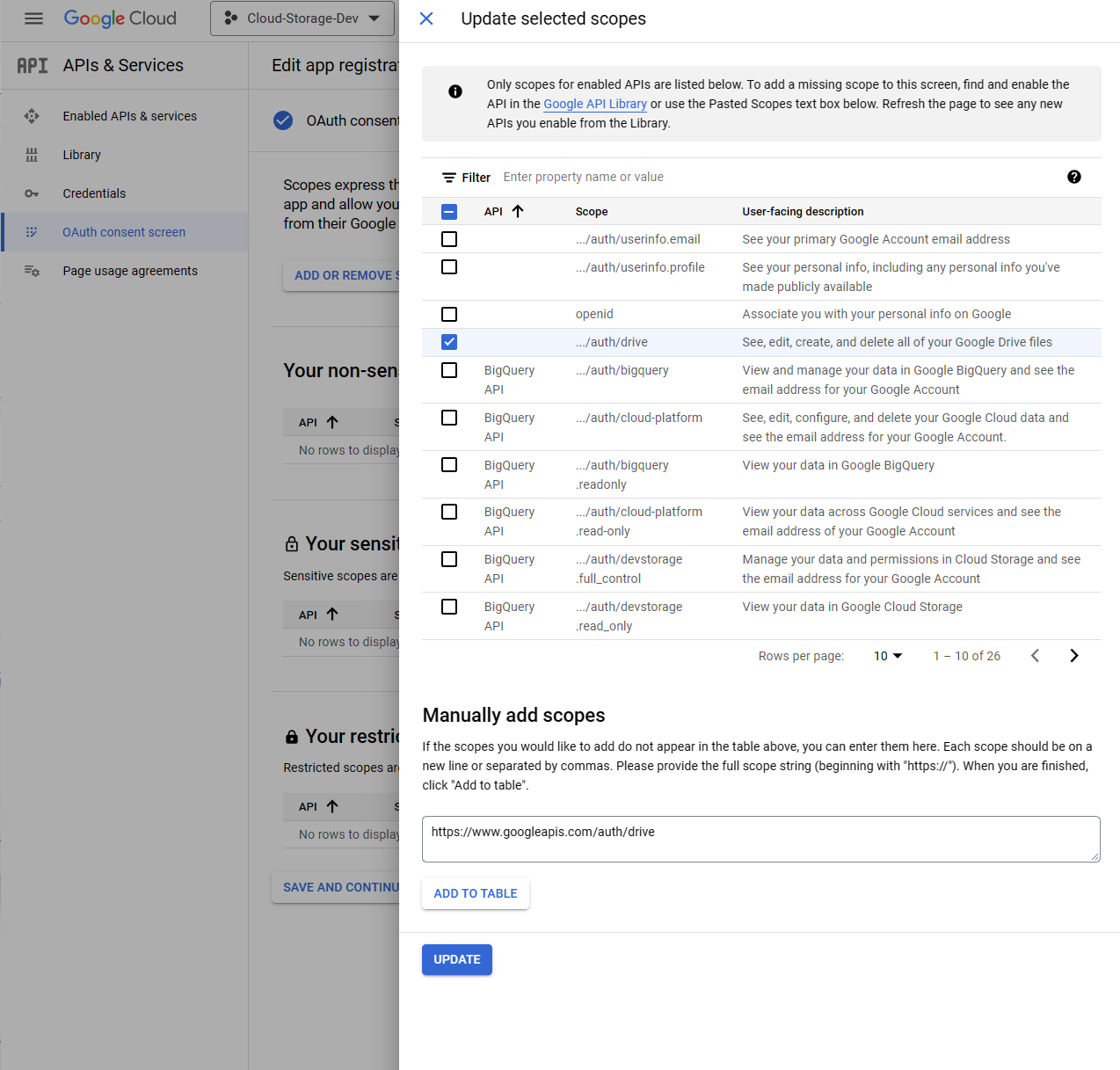The width and height of the screenshot is (1120, 1070).
Task: Select the Enabled APIs & services sidebar icon
Action: 32,116
